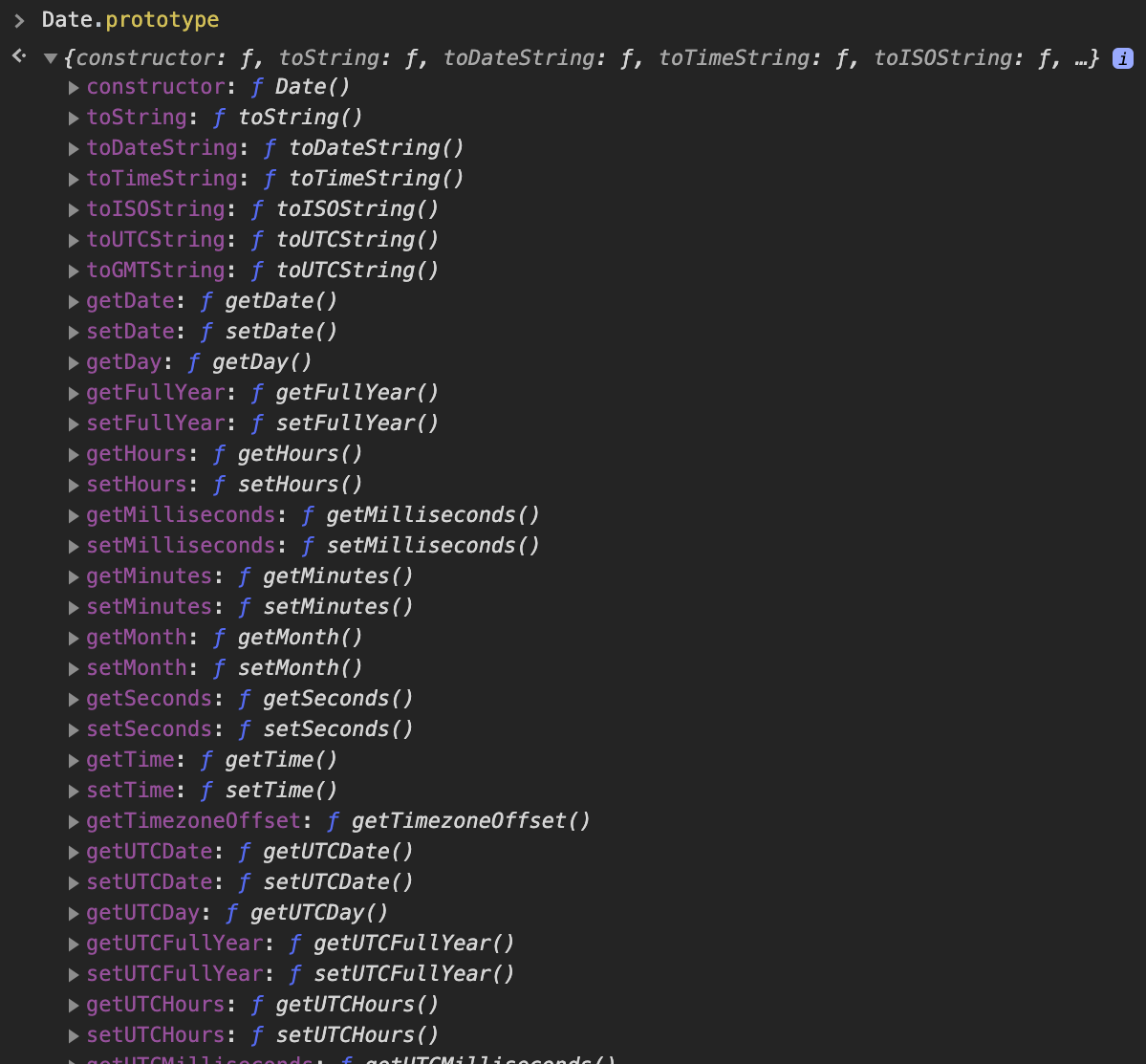Screen dimensions: 1146x1064
Task: Click the Date() constructor function value
Action: [x=313, y=87]
